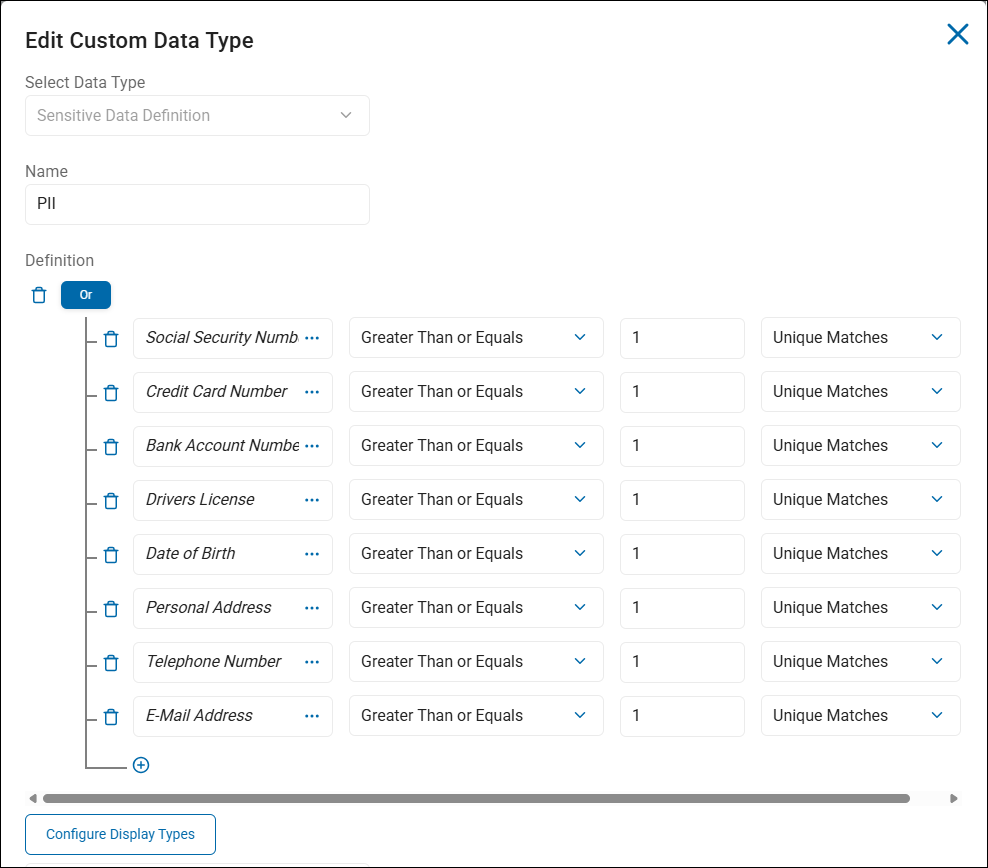Delete the entire Or condition group
The height and width of the screenshot is (868, 988).
38,294
